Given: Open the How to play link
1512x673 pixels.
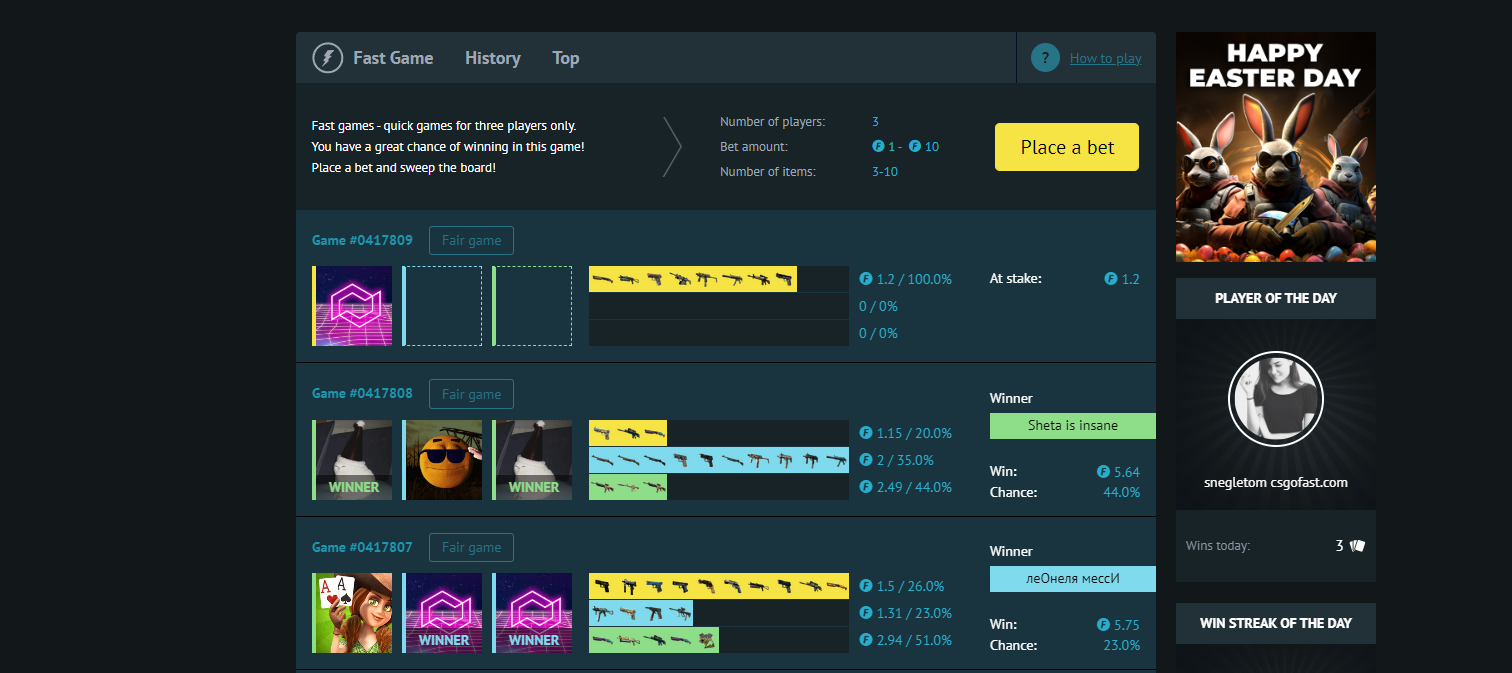Looking at the screenshot, I should (x=1105, y=58).
